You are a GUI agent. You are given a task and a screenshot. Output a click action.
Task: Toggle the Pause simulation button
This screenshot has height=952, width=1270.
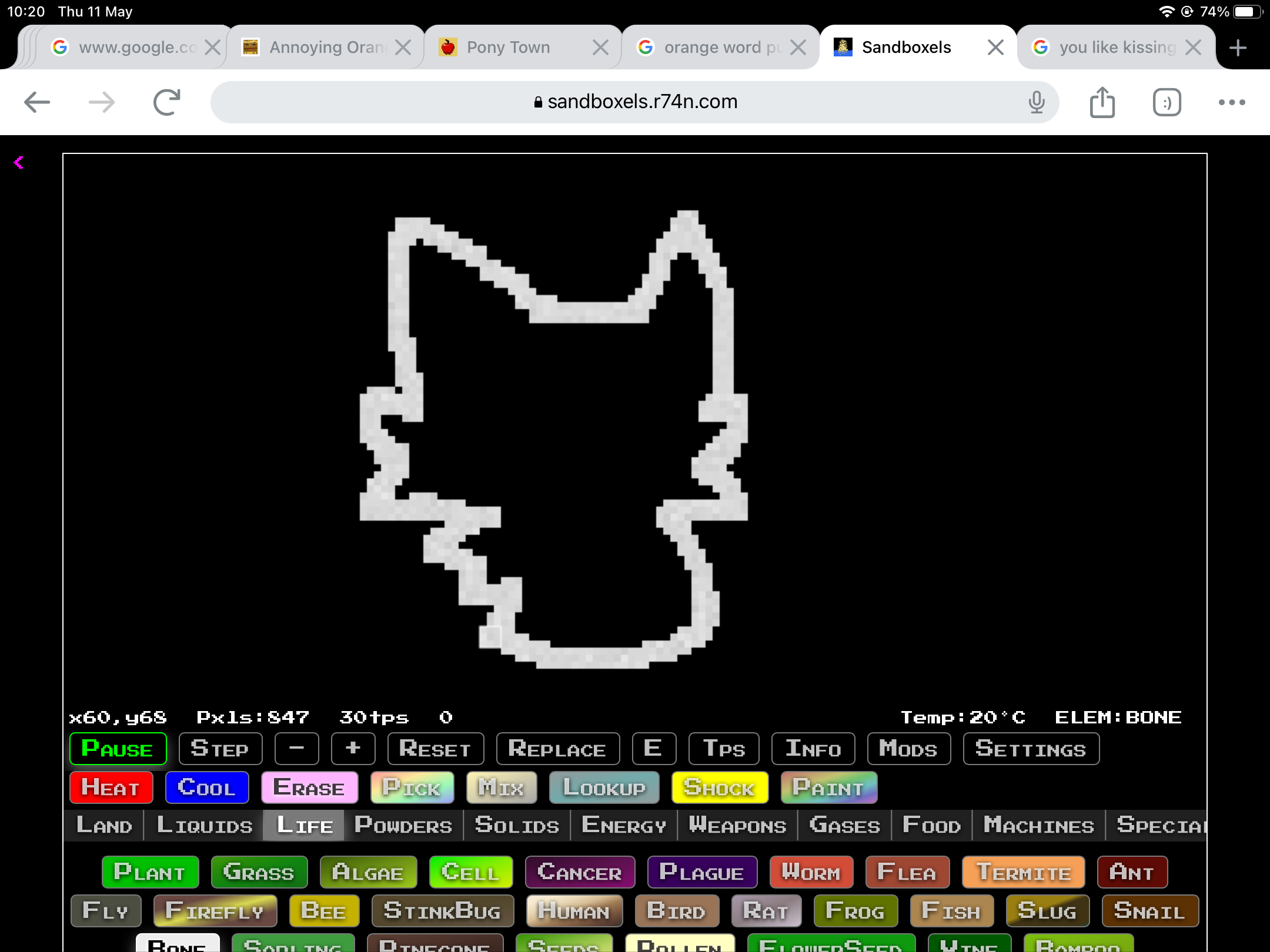coord(118,749)
